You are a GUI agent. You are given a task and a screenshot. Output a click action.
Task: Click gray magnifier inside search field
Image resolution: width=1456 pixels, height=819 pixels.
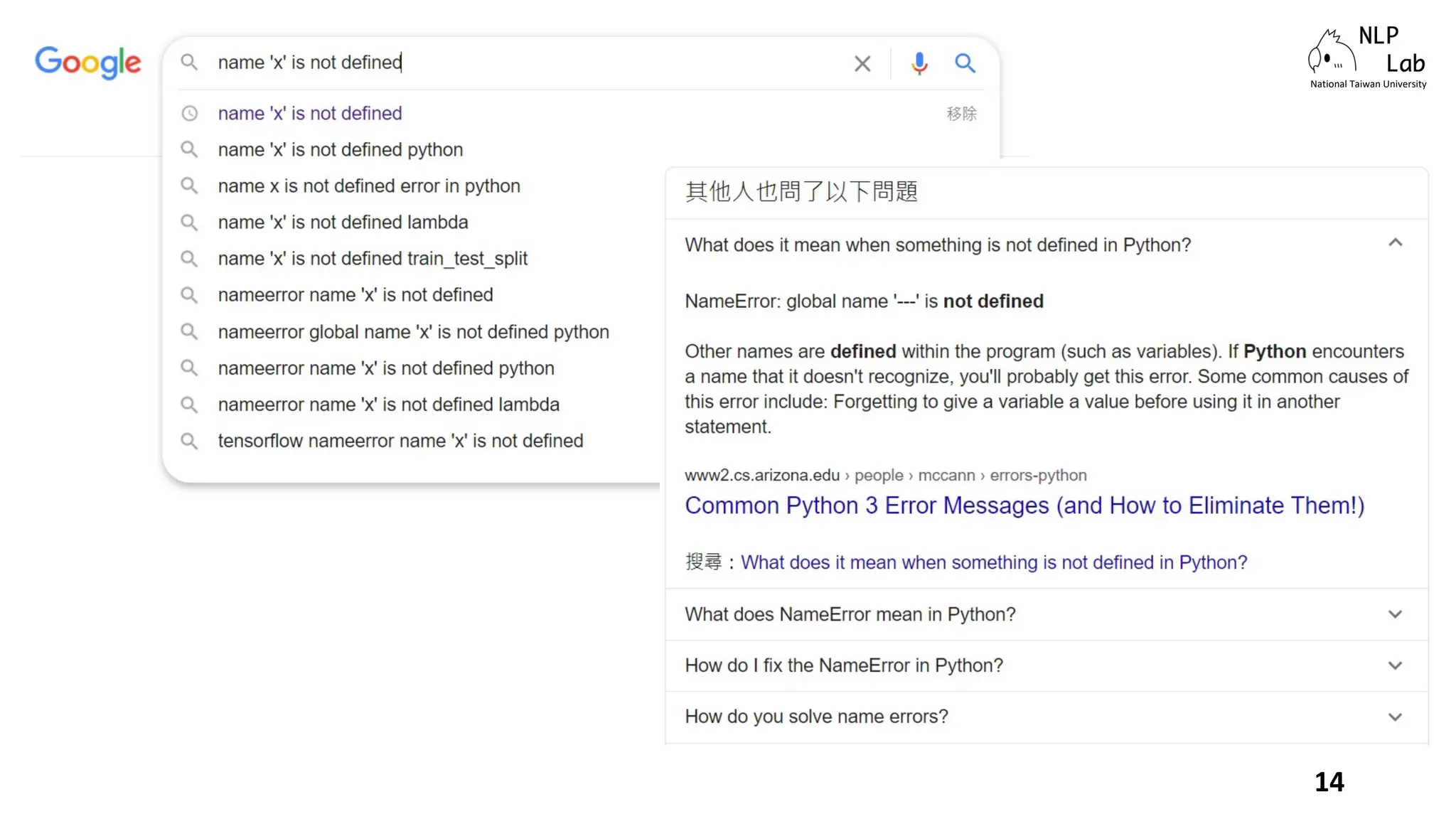[x=189, y=63]
